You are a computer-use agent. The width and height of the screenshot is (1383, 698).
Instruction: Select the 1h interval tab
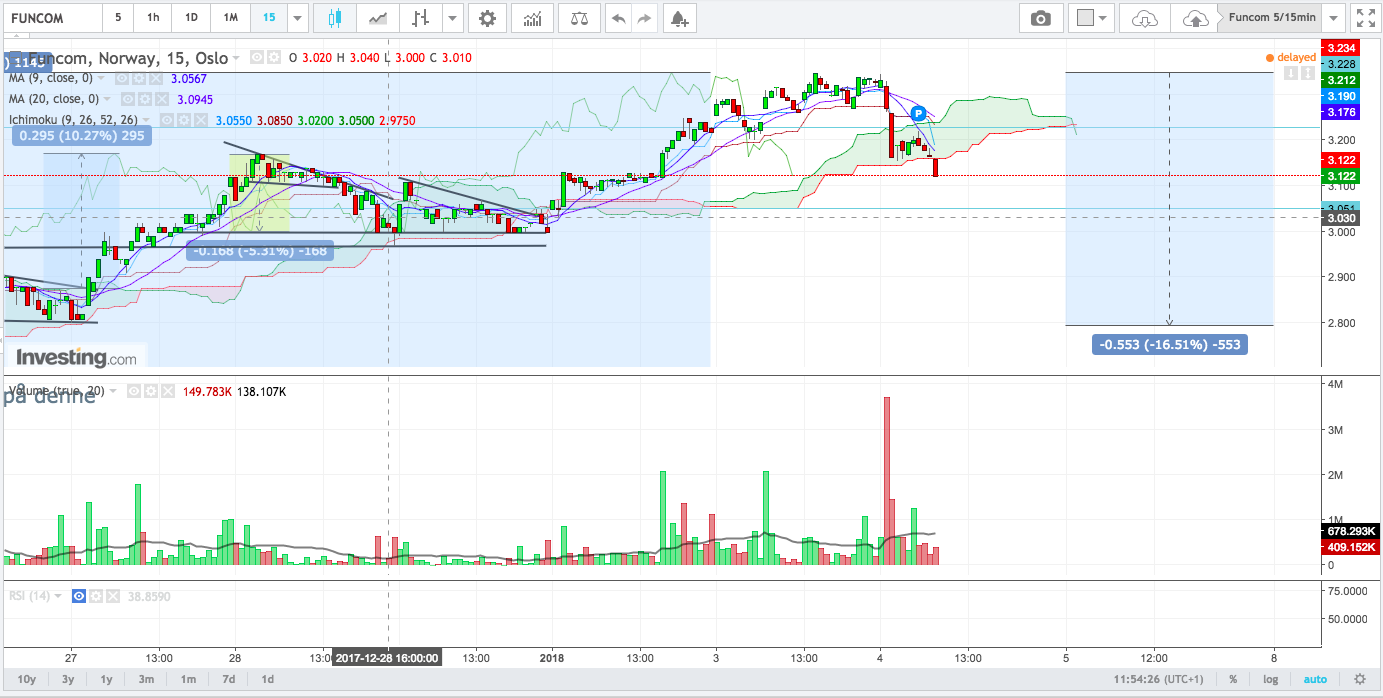click(152, 18)
